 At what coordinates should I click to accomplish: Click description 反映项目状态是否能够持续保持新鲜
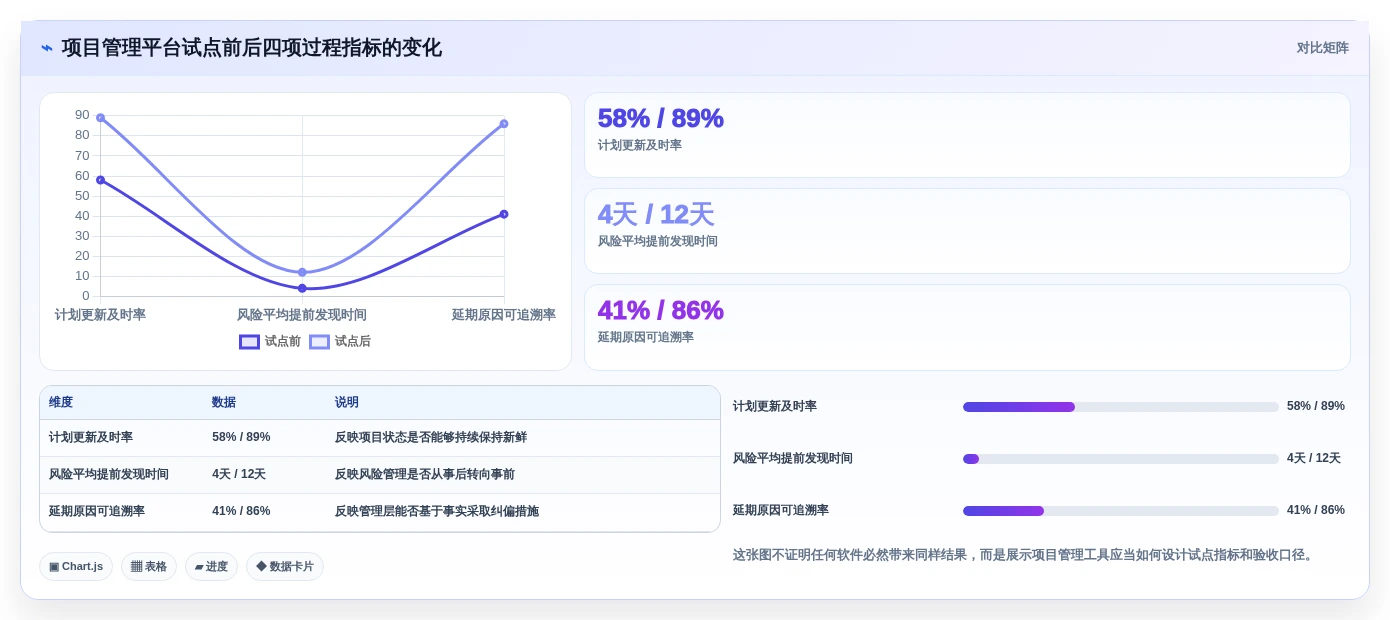431,437
